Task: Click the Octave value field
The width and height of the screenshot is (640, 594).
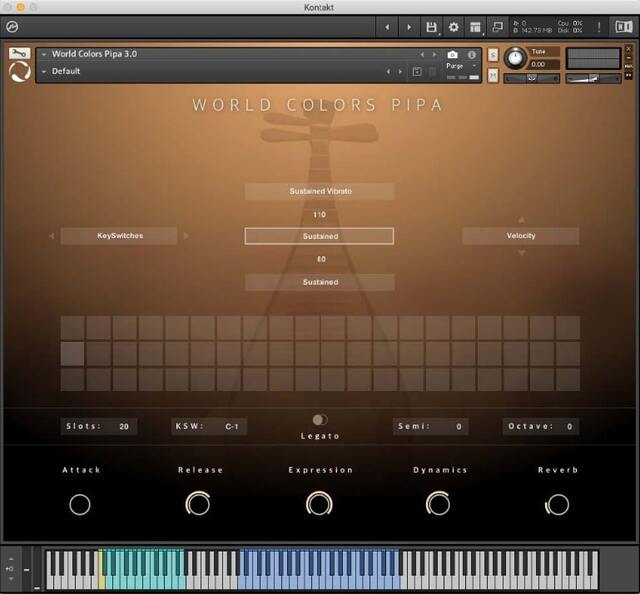Action: point(540,427)
